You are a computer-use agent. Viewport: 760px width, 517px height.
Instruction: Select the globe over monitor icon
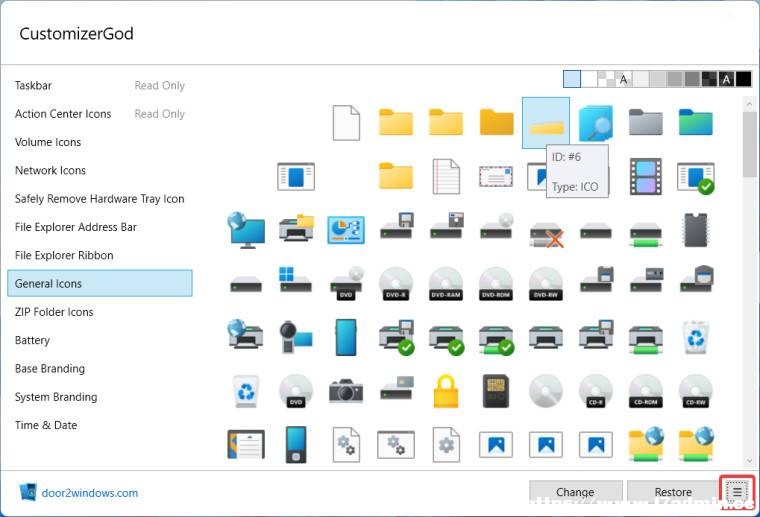(246, 230)
